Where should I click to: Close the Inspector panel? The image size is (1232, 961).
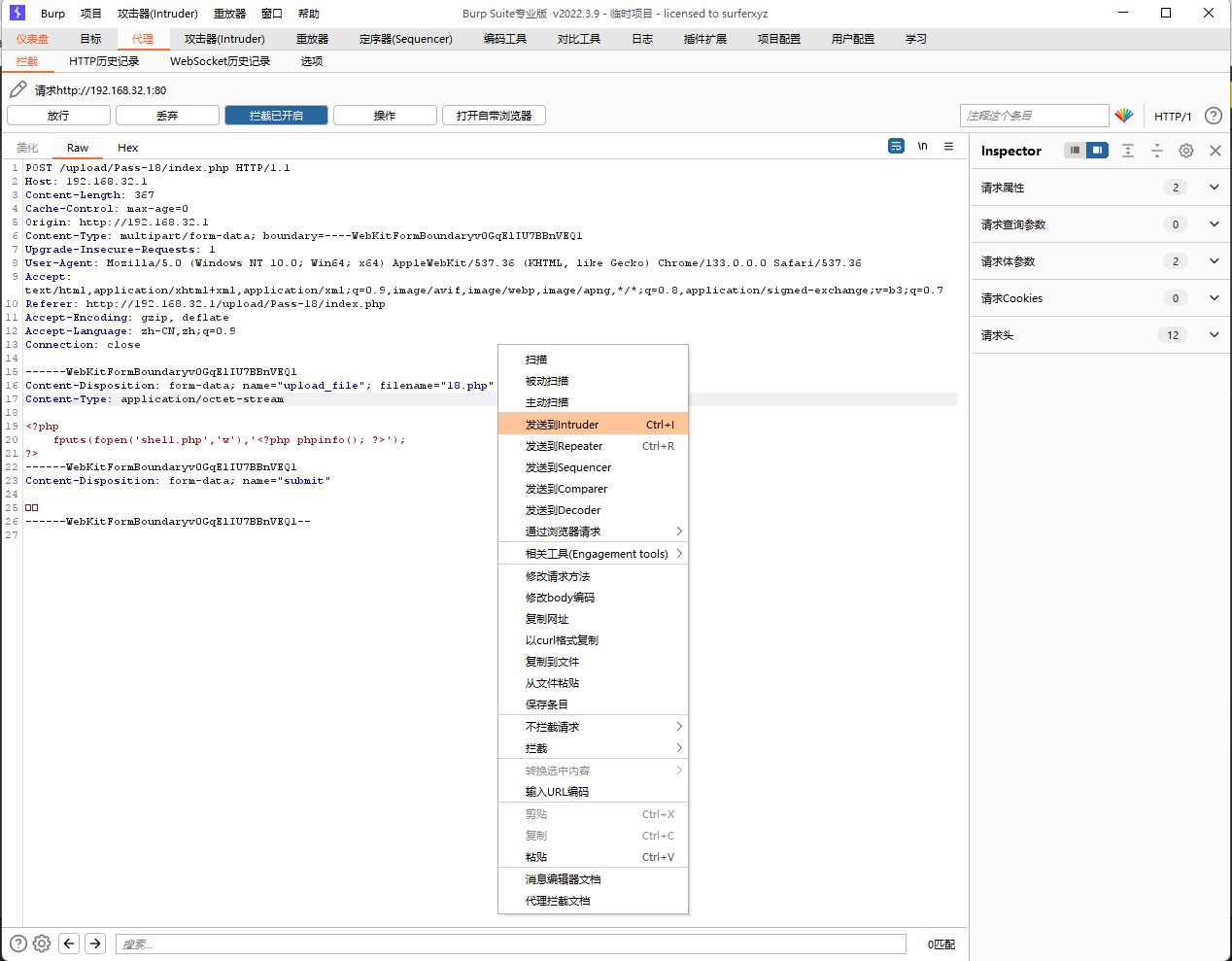[1215, 151]
